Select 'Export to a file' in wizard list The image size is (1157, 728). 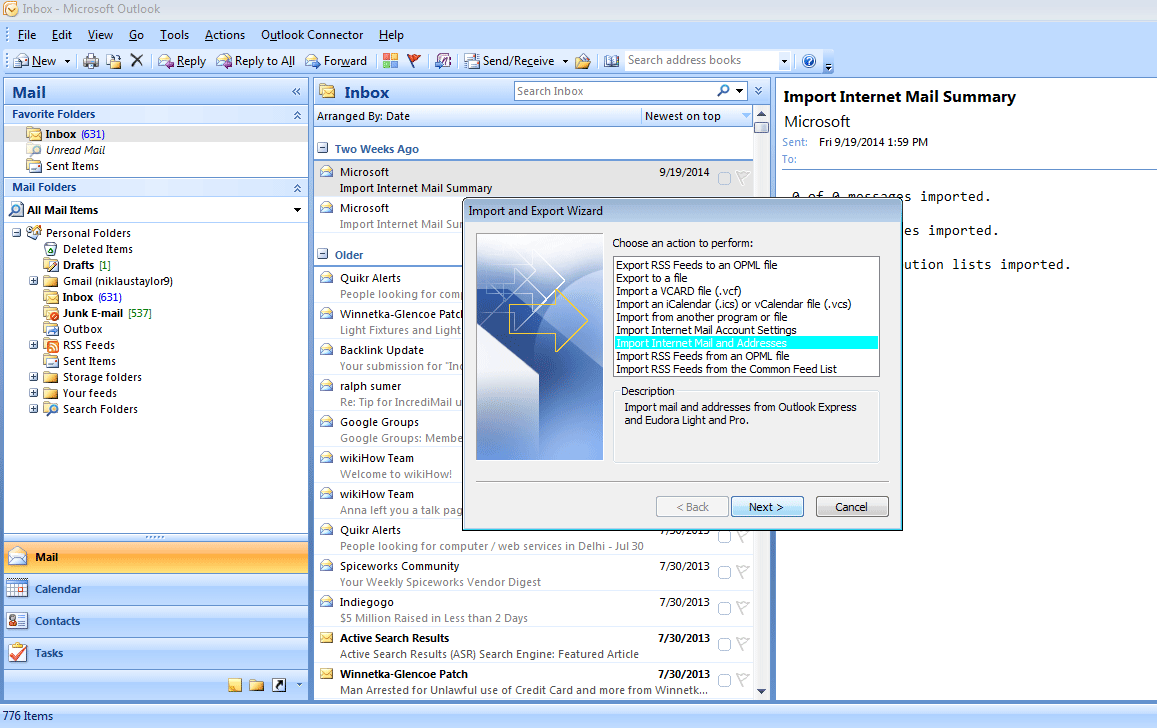[652, 278]
